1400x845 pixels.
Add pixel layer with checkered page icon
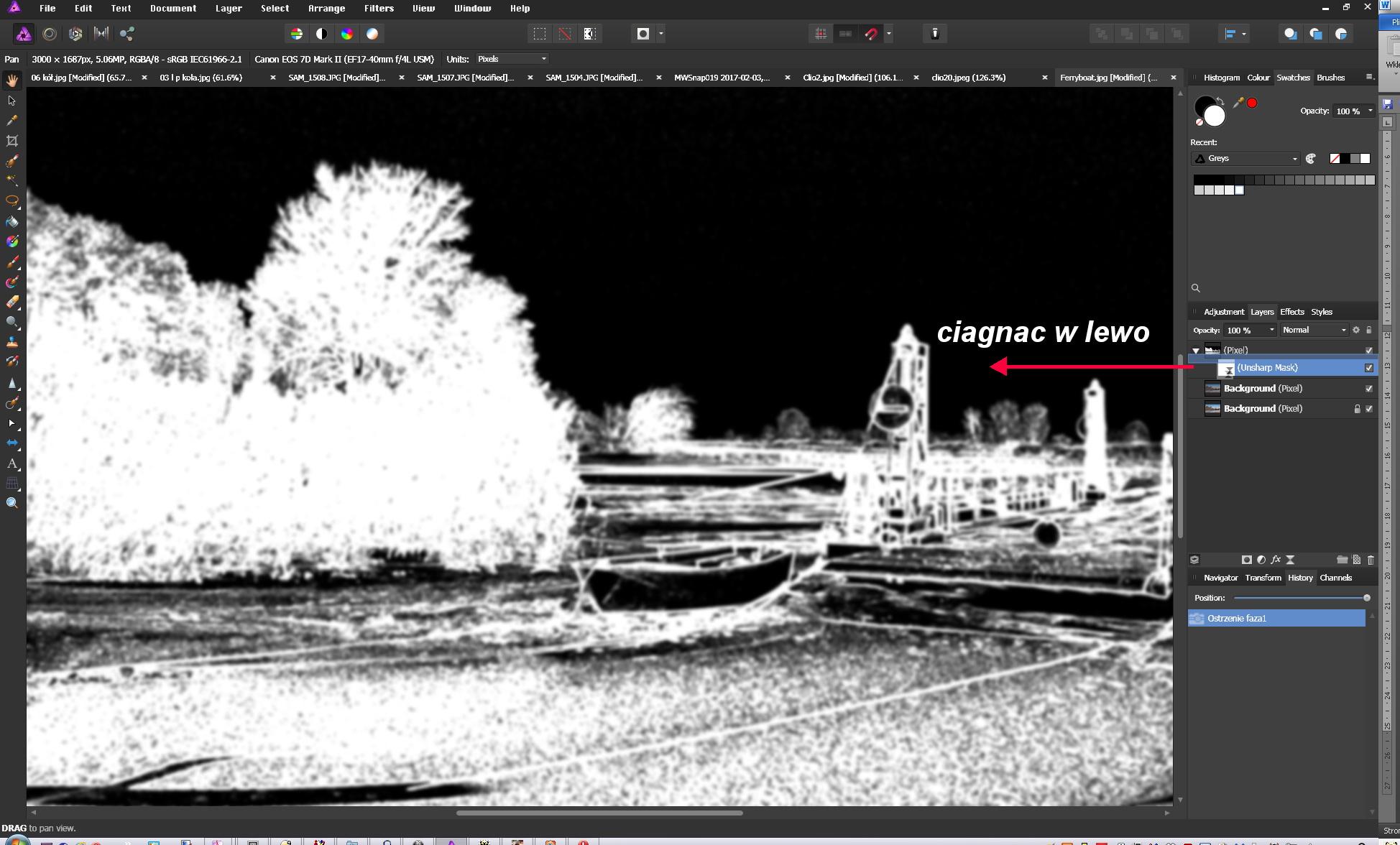click(x=1356, y=560)
